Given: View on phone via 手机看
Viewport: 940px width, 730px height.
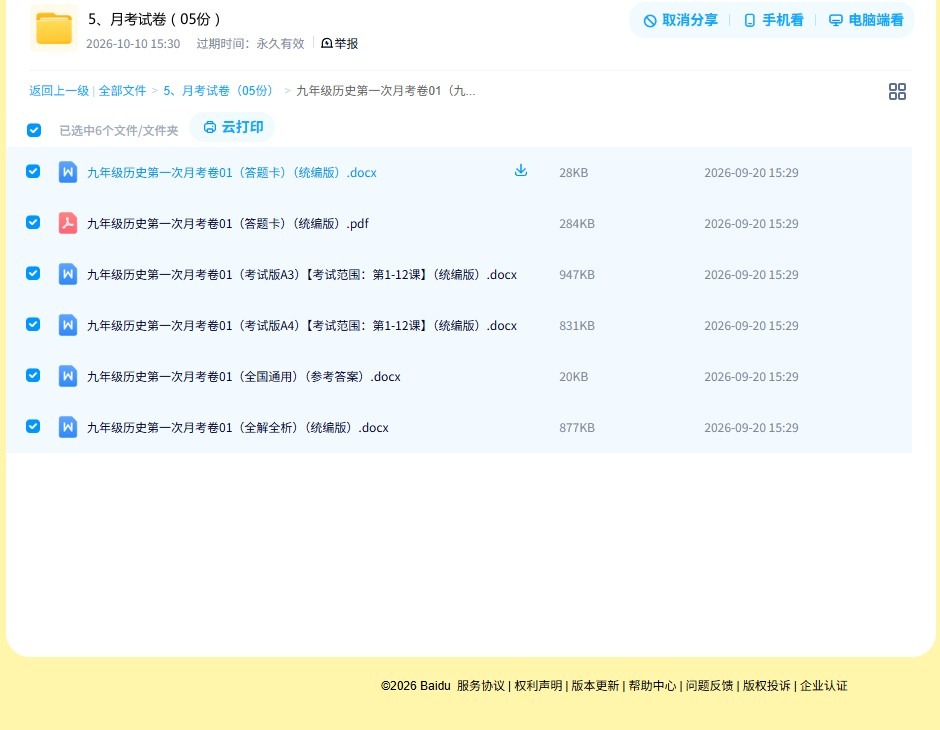Looking at the screenshot, I should (x=773, y=20).
